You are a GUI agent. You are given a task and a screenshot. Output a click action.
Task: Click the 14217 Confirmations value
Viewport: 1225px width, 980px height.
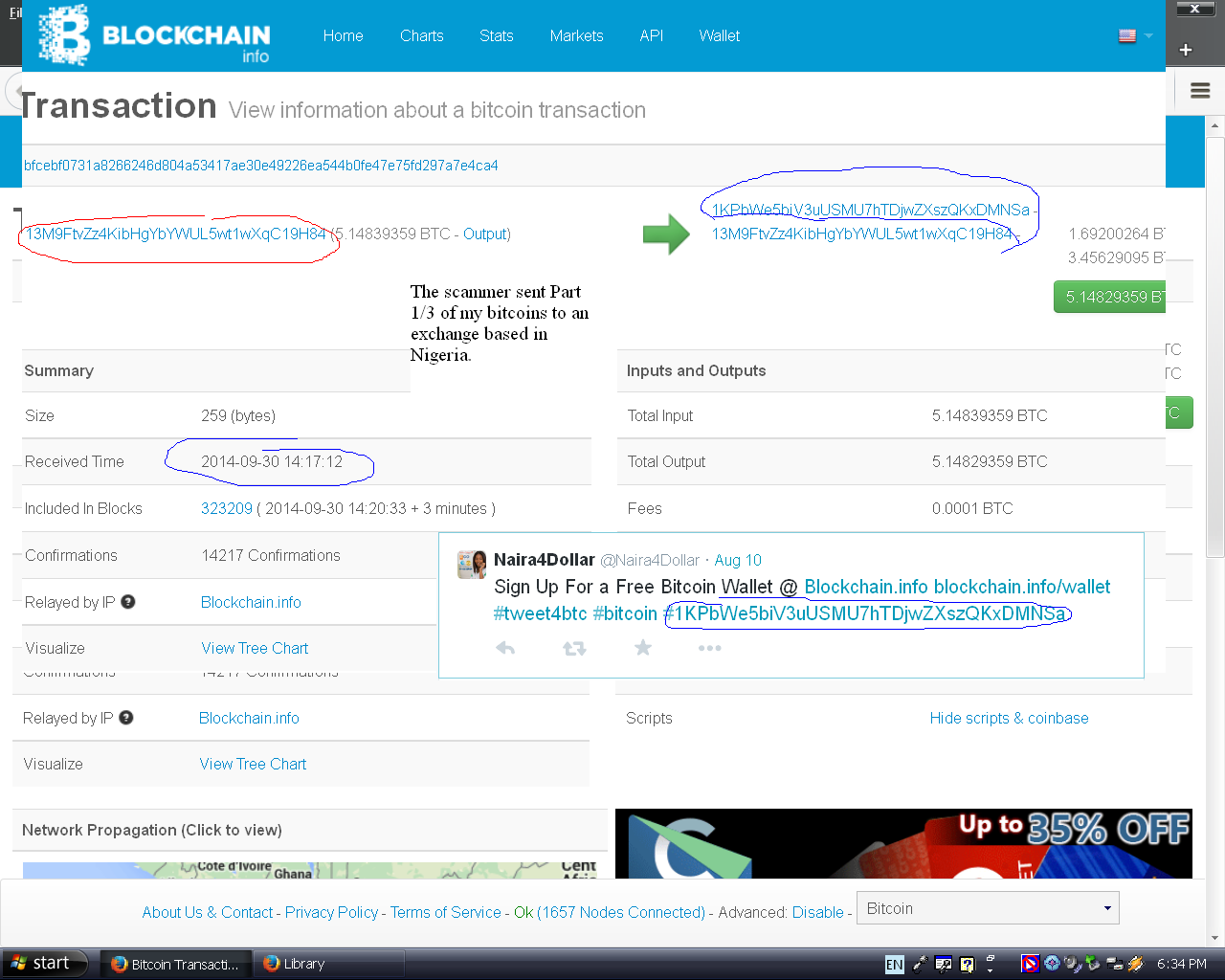coord(271,555)
